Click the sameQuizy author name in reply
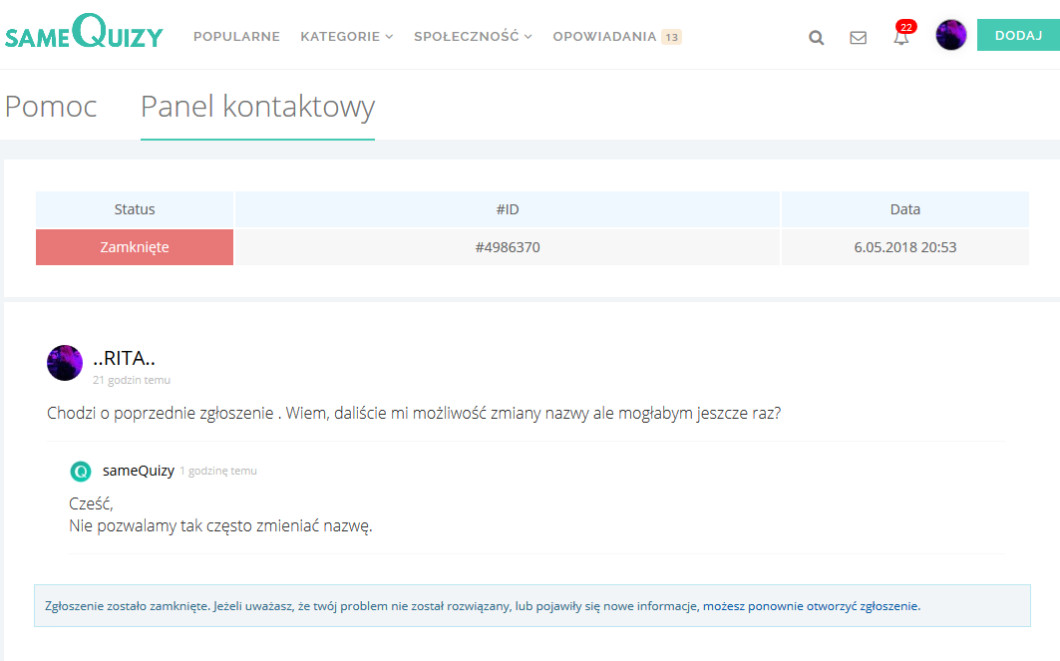Image resolution: width=1060 pixels, height=661 pixels. [x=138, y=470]
